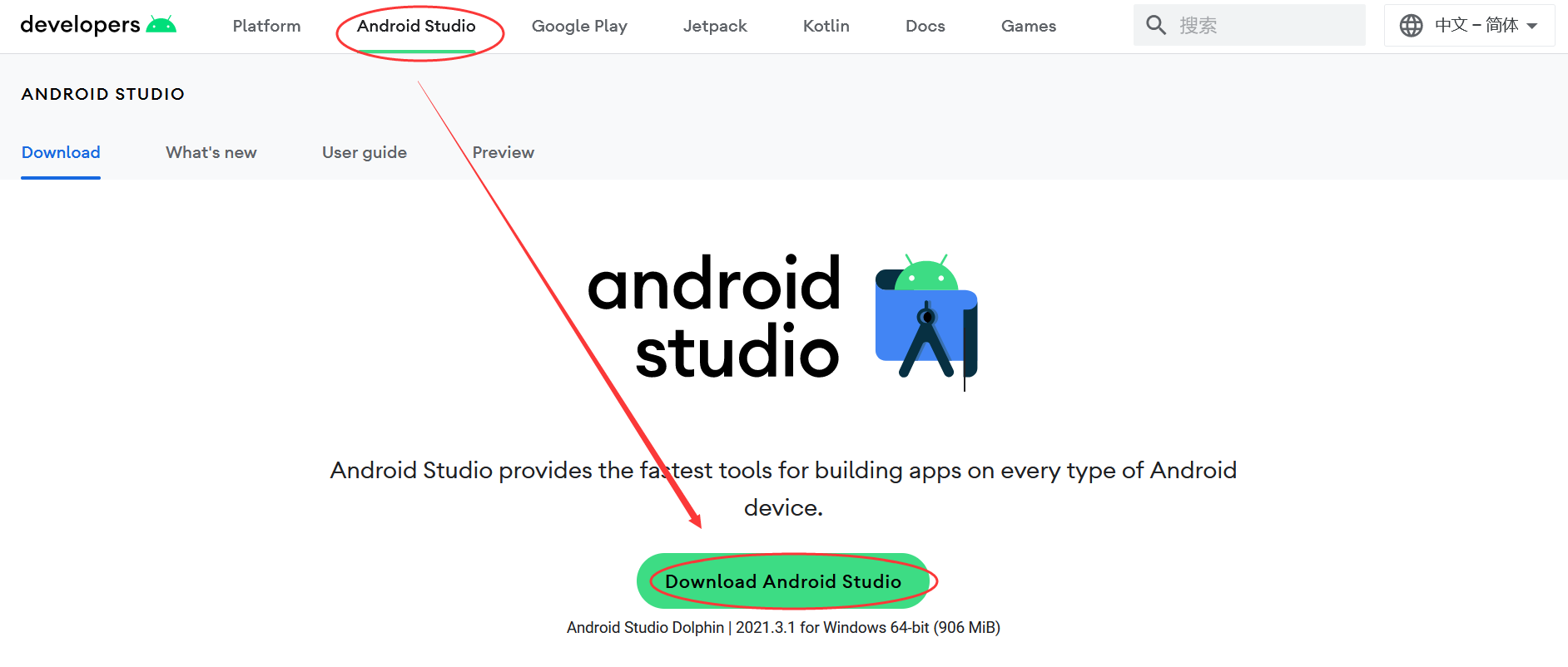Switch to the Download tab

61,152
